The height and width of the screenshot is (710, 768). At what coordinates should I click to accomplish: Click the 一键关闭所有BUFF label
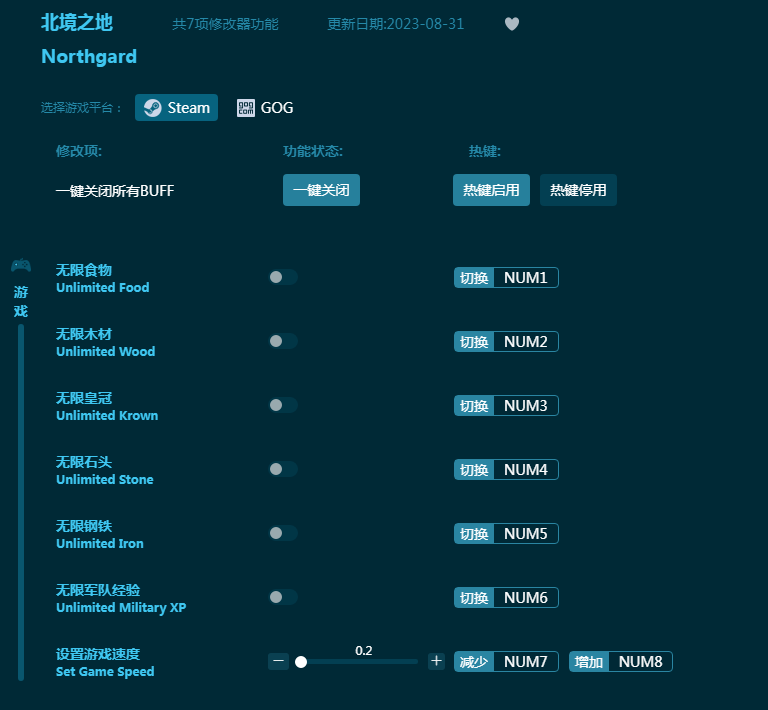coord(115,190)
